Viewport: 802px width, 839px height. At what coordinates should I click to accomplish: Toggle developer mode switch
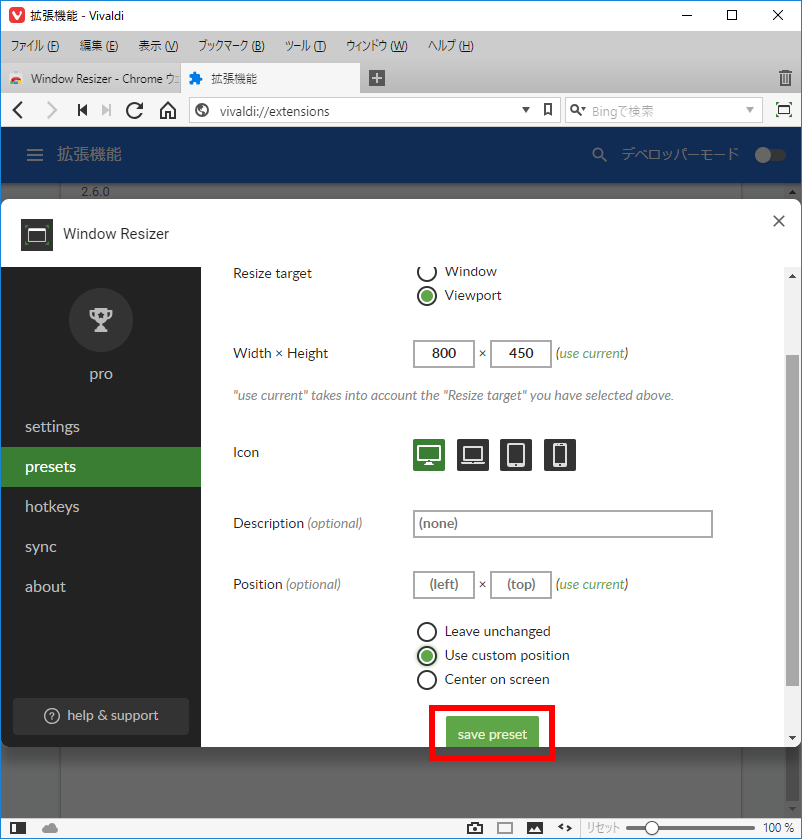click(770, 155)
